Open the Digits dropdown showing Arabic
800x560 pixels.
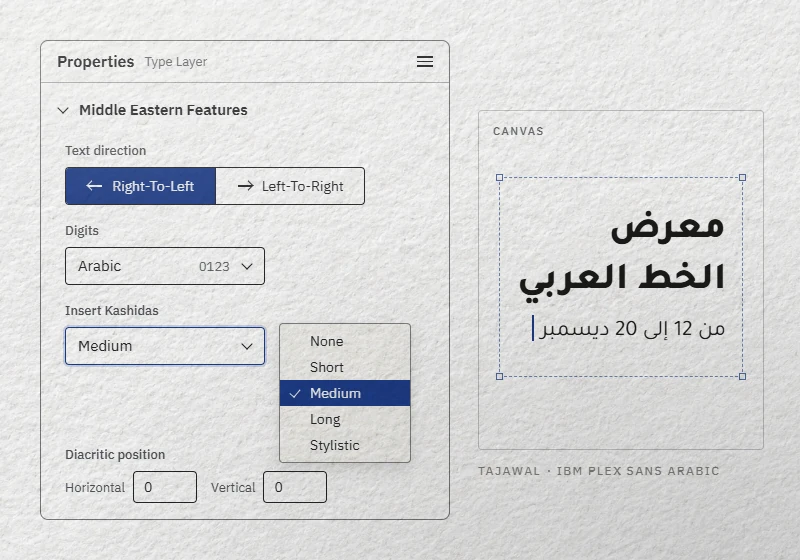tap(165, 266)
